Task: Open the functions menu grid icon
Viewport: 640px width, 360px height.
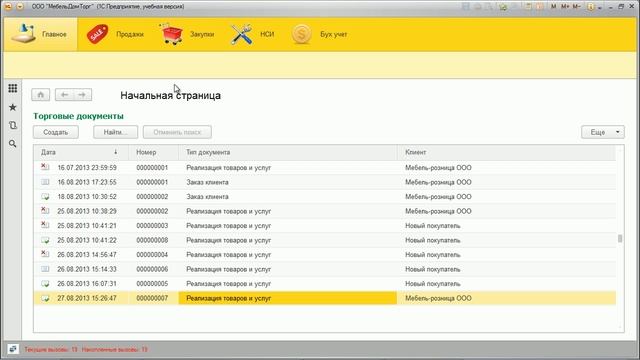Action: 13,88
